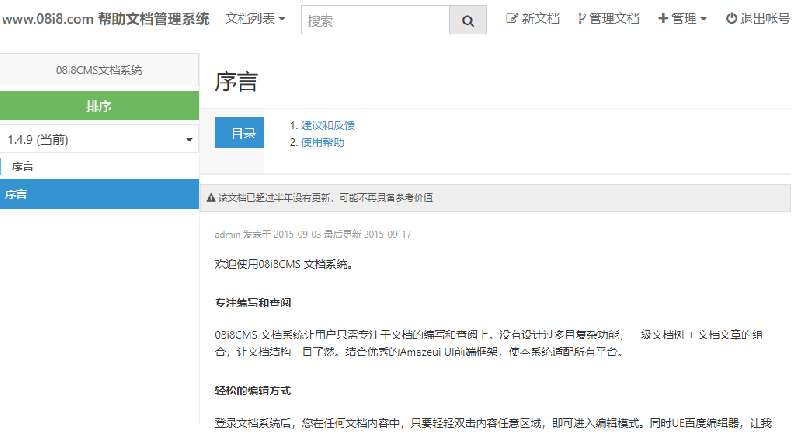This screenshot has width=800, height=436.
Task: Click the green 排序 button
Action: pos(99,106)
